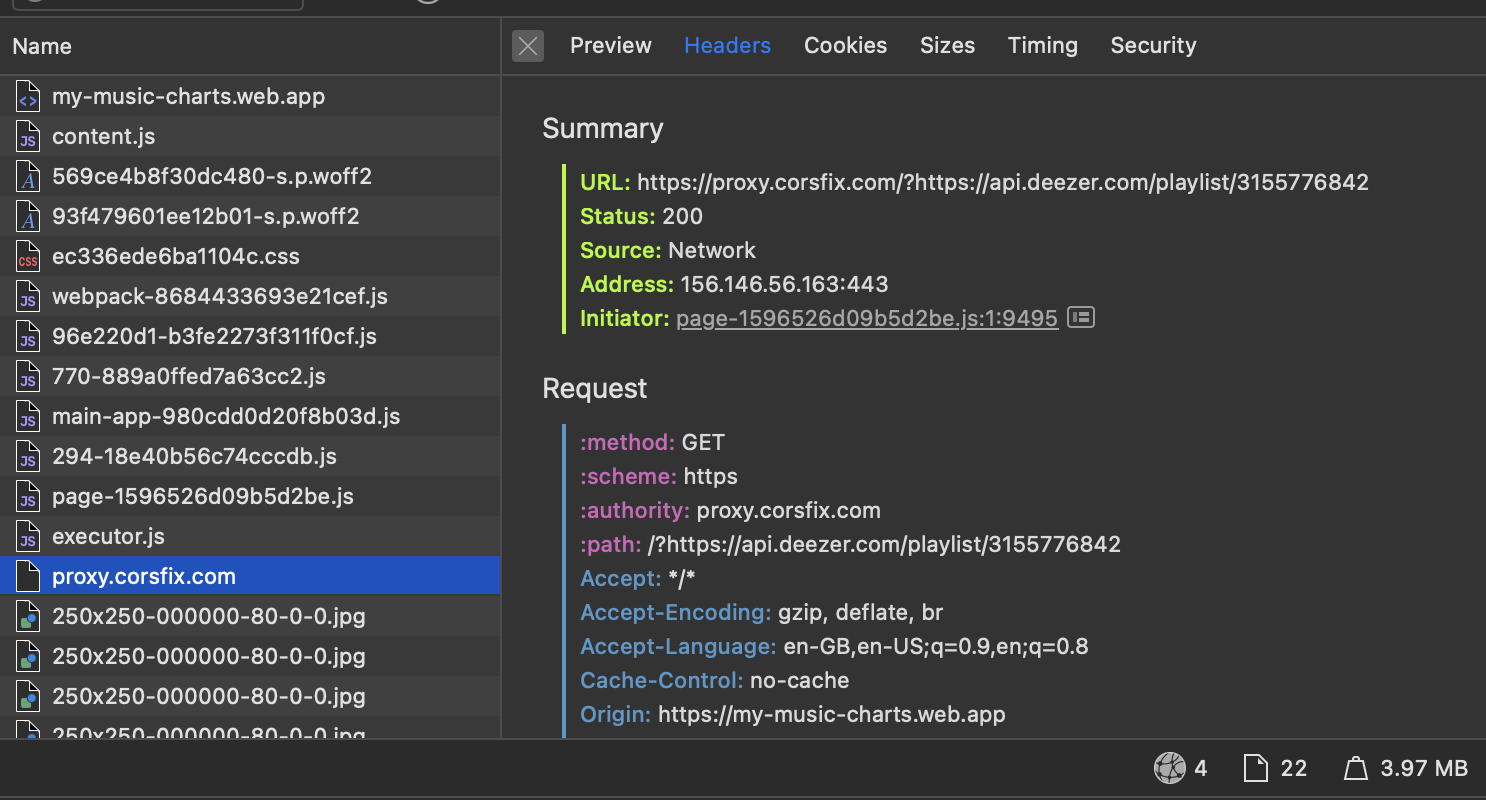The height and width of the screenshot is (800, 1486).
Task: Select executor.js in the resource list
Action: [250, 537]
